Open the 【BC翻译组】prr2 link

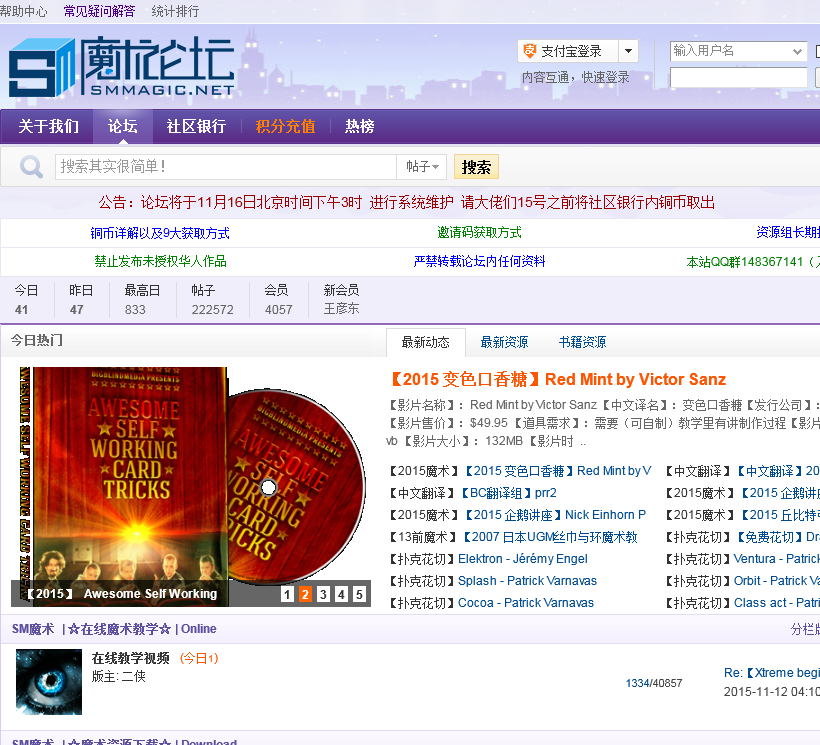(508, 493)
